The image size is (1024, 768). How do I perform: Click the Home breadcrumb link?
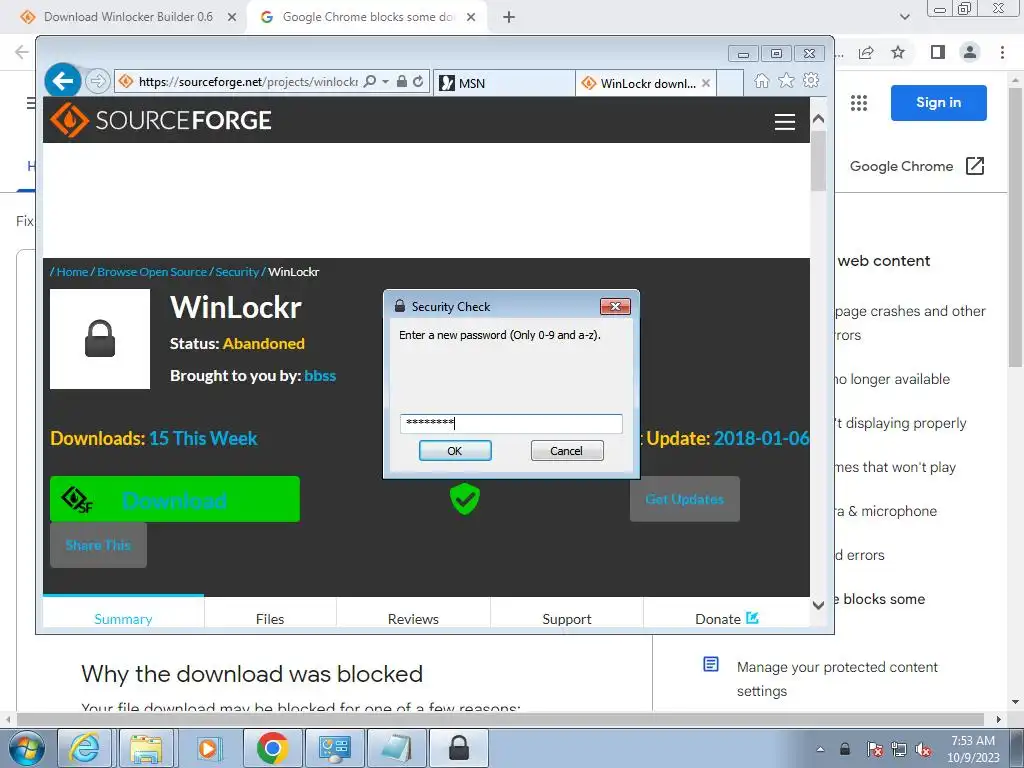point(72,272)
